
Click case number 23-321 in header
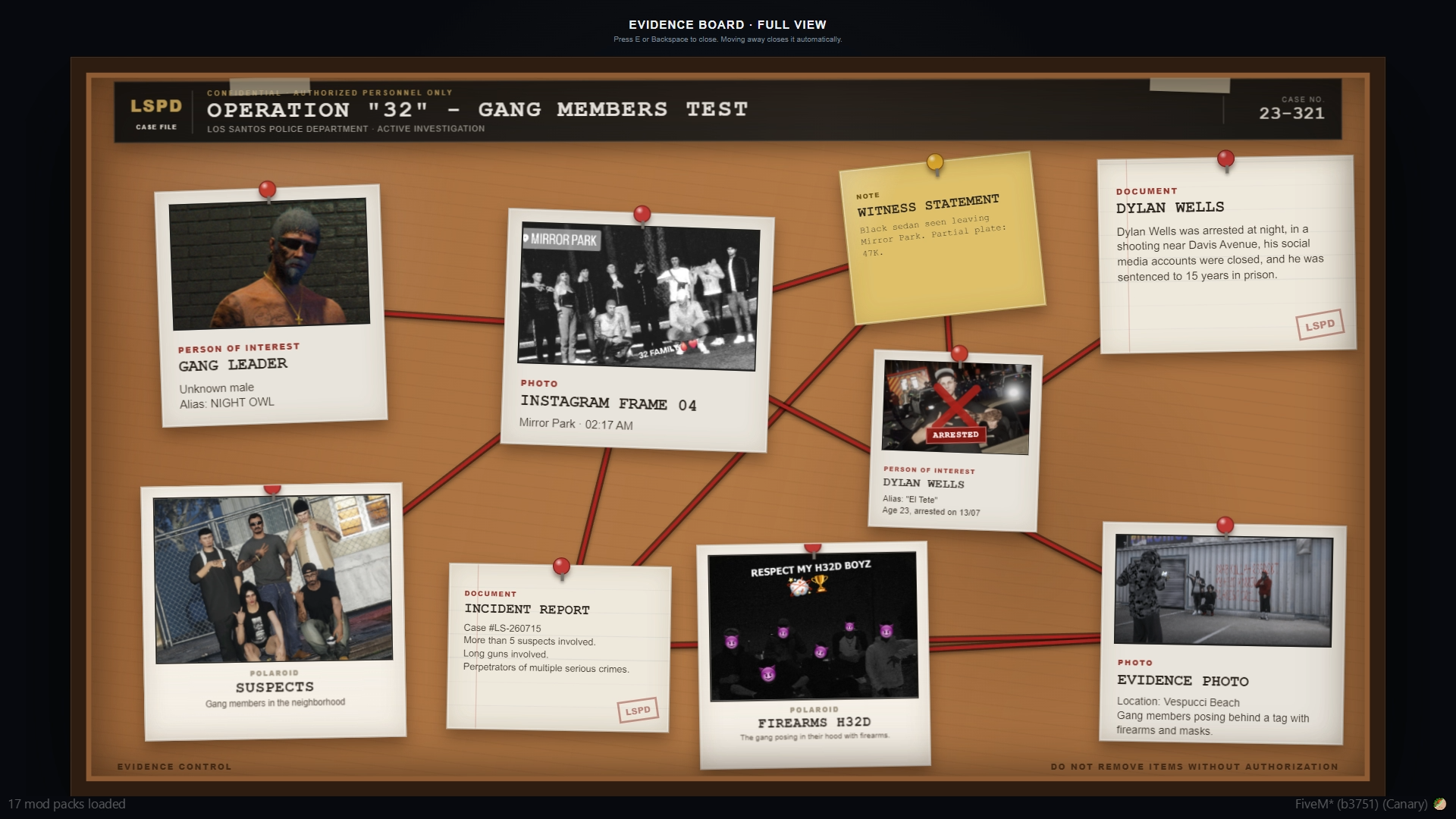(x=1291, y=113)
